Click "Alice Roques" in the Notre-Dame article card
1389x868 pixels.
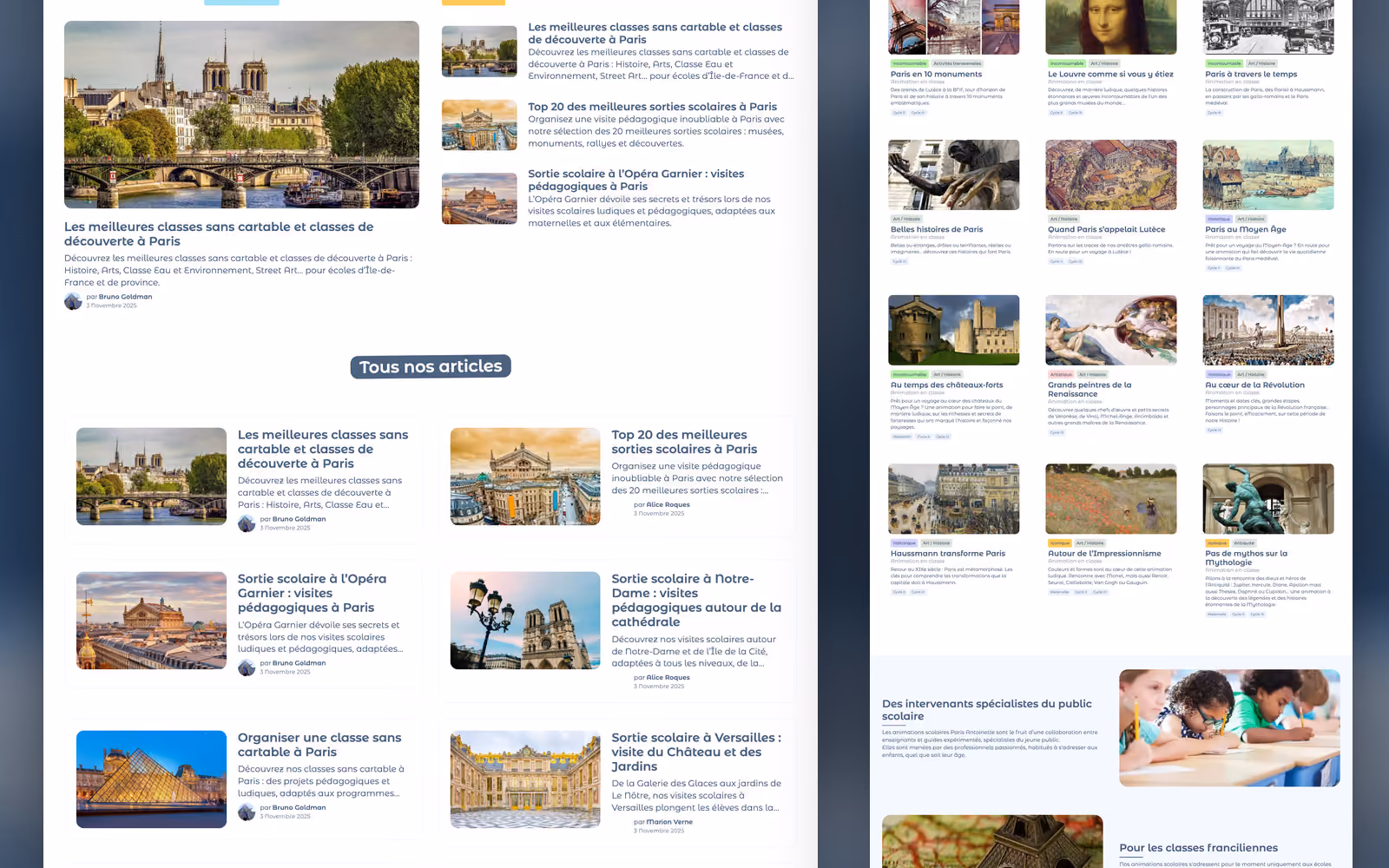tap(668, 678)
